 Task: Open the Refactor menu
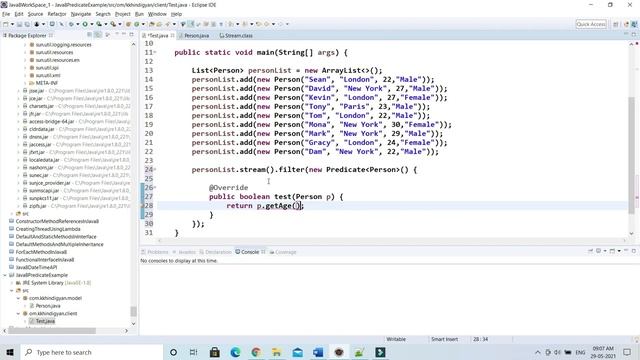(x=57, y=14)
